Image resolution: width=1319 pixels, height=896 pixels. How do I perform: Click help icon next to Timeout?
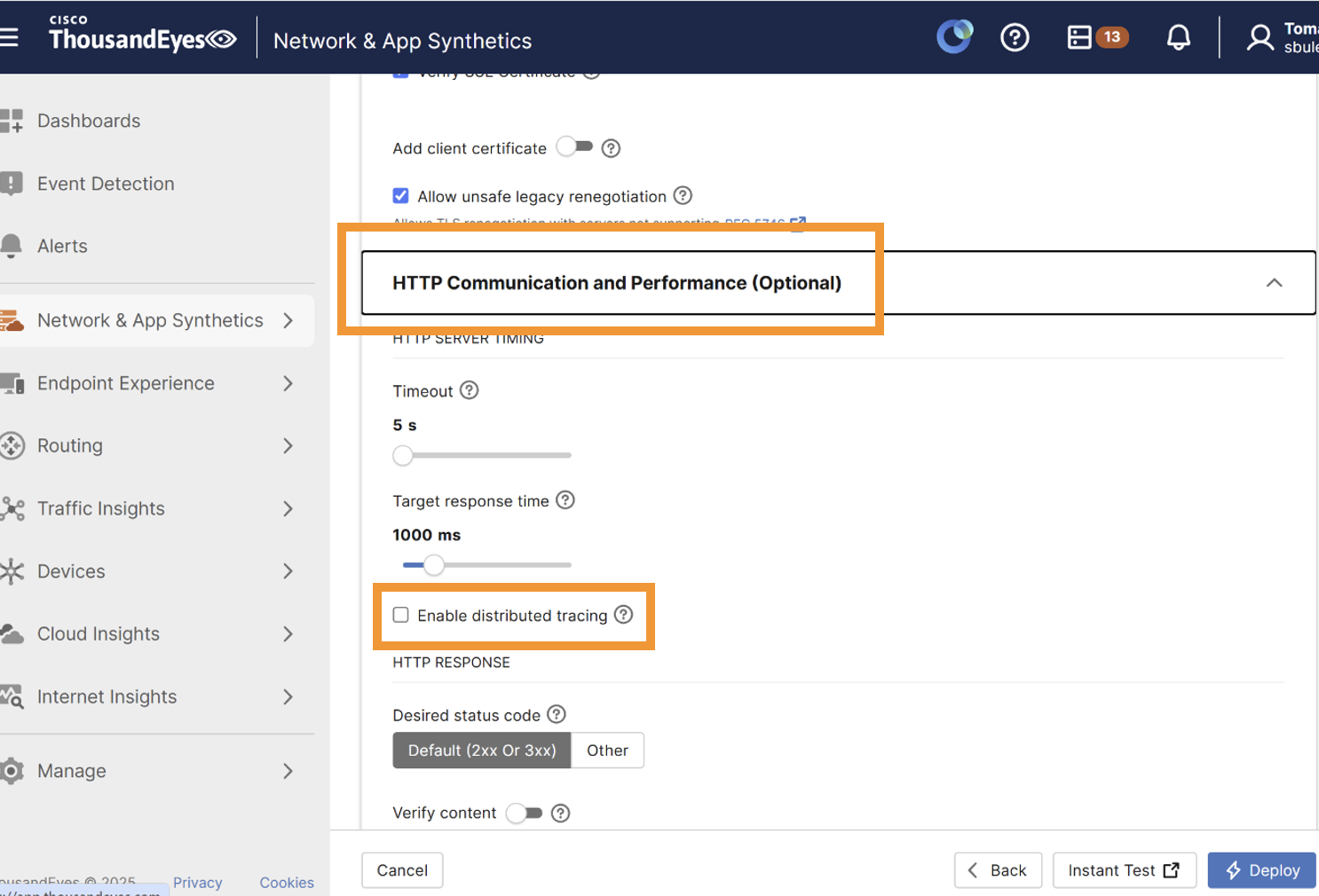[x=470, y=390]
